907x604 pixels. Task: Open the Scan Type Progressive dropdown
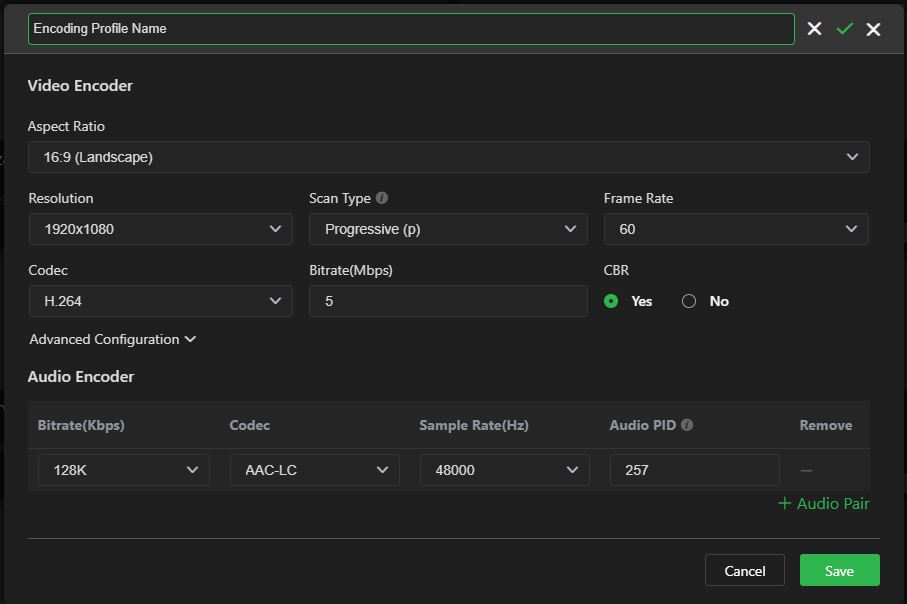click(x=448, y=229)
